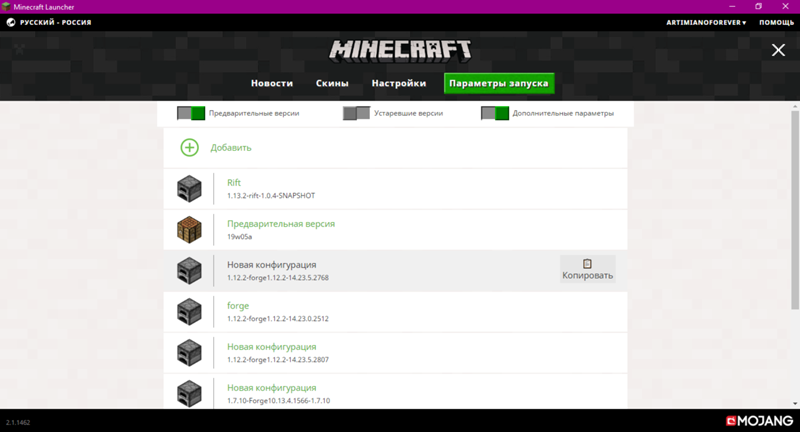Click furnace icon of 14.23.5.2807 configuration

pos(189,353)
